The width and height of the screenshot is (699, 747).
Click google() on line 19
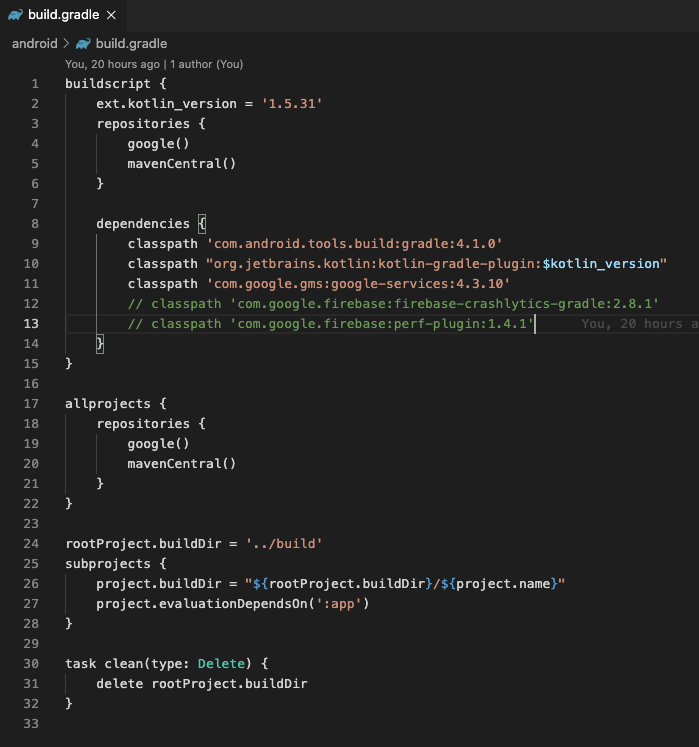(158, 444)
